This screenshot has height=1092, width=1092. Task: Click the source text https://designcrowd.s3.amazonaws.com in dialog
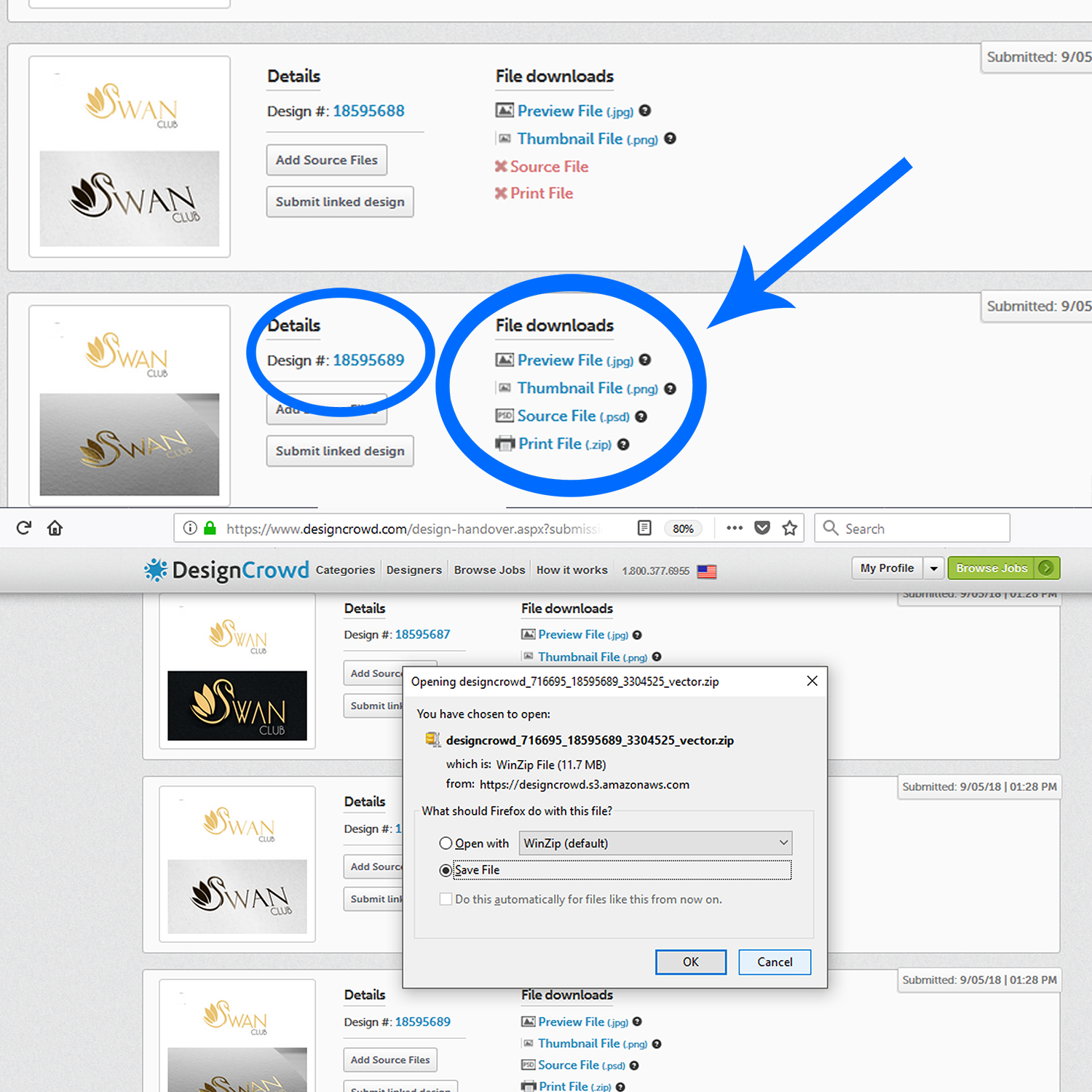[x=585, y=785]
